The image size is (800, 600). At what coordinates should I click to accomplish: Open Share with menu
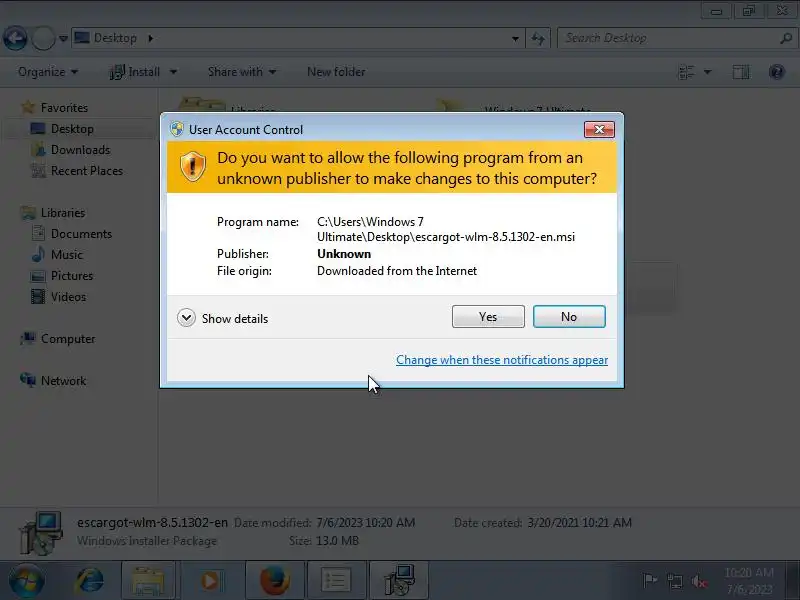click(242, 72)
